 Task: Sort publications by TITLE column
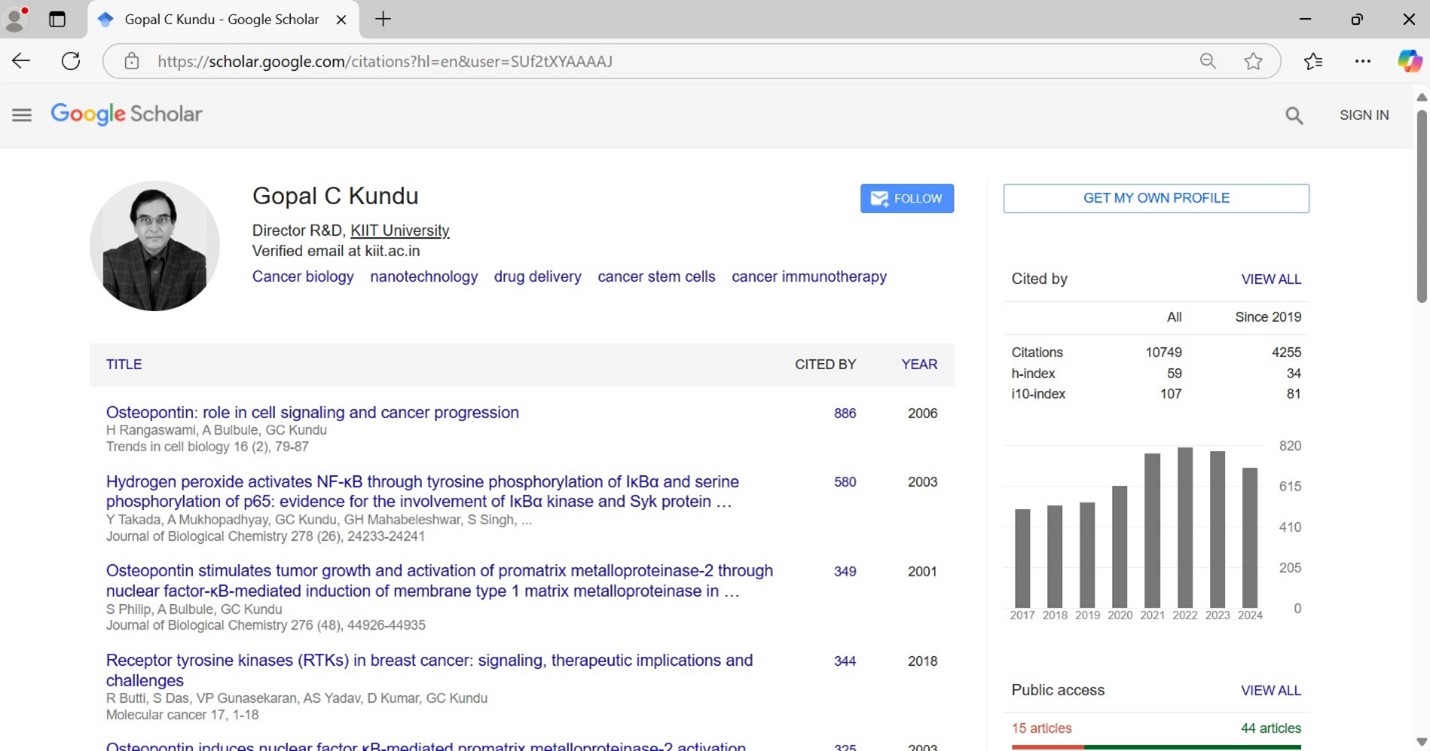click(124, 364)
